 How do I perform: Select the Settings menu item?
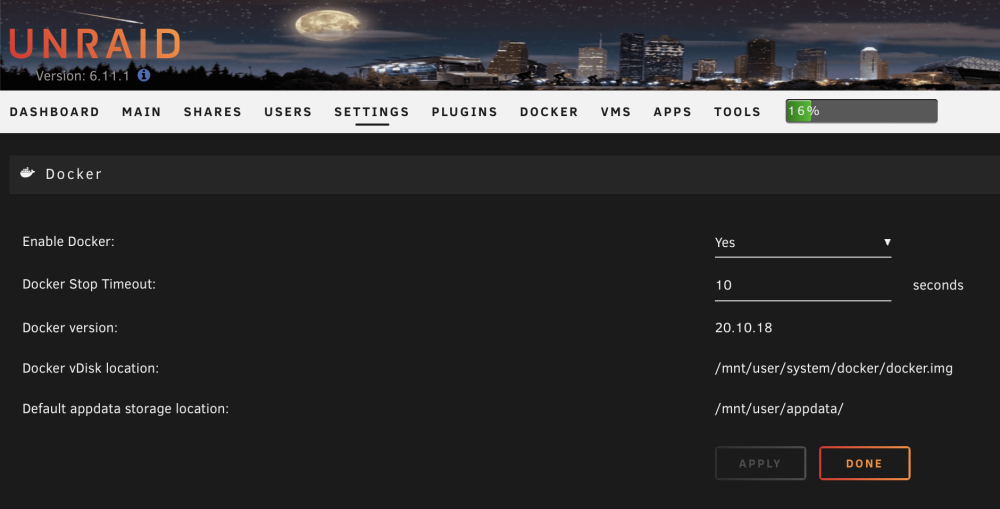[372, 112]
